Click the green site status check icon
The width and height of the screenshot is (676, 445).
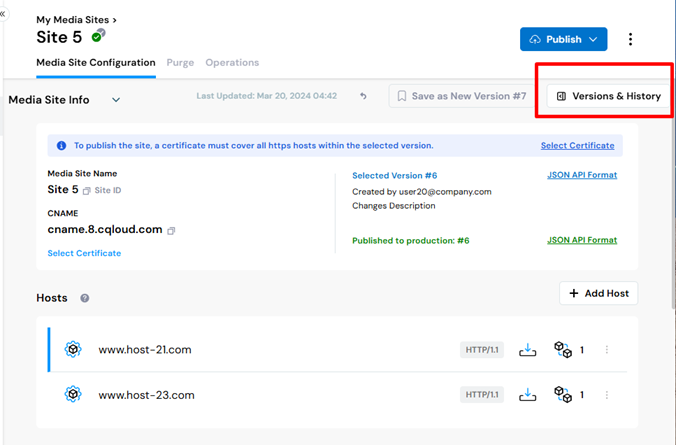point(97,37)
